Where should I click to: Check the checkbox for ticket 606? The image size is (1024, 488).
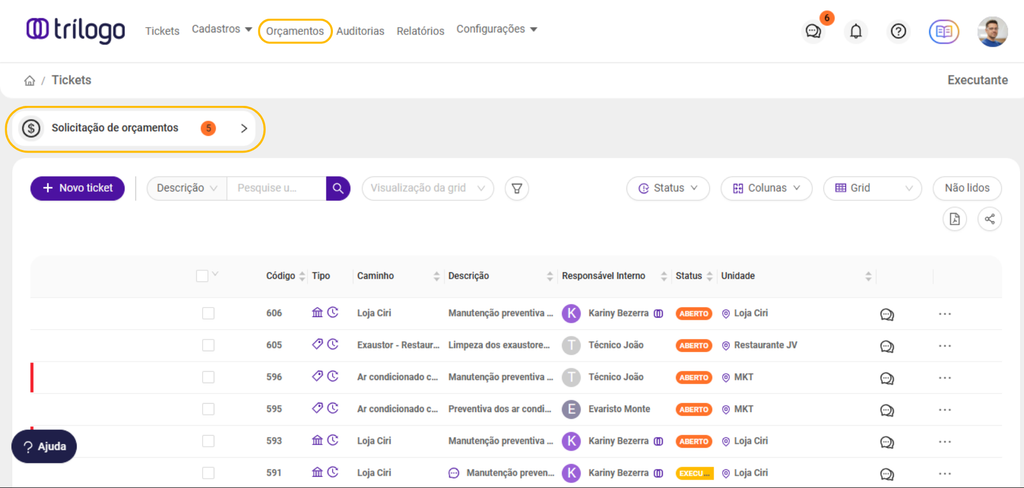click(208, 313)
